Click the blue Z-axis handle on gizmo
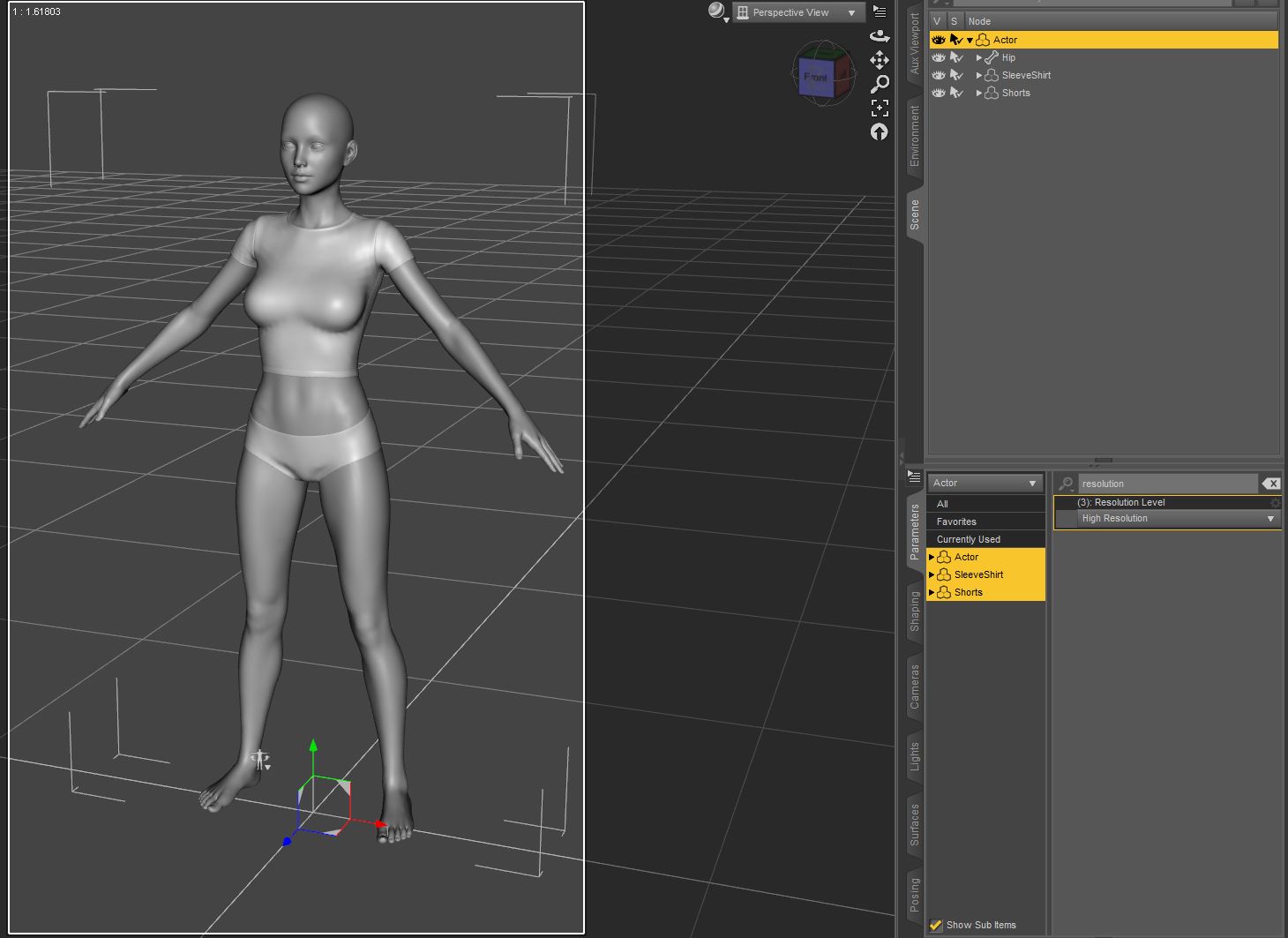Image resolution: width=1288 pixels, height=938 pixels. pos(287,842)
